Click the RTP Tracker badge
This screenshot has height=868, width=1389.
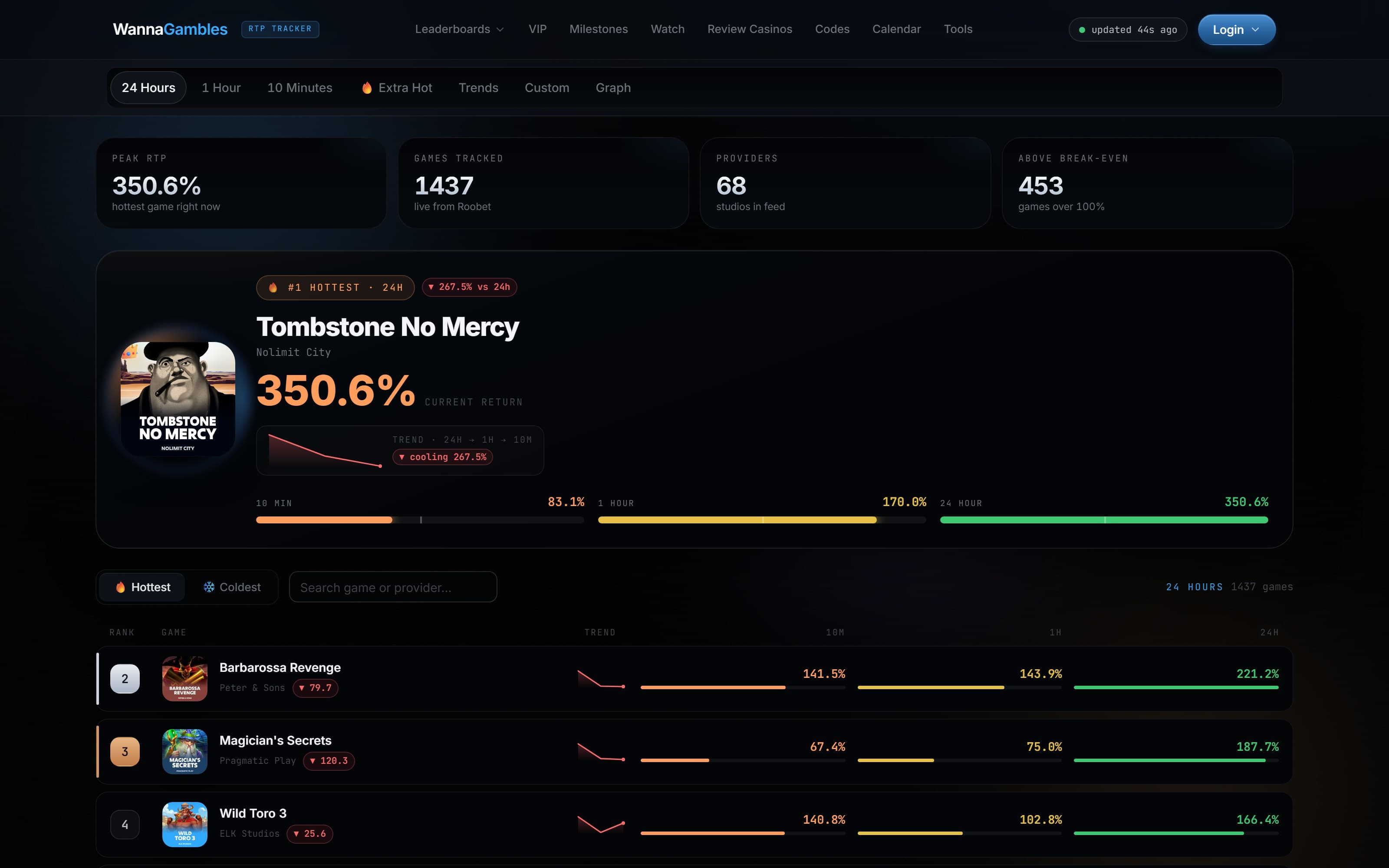click(x=280, y=29)
